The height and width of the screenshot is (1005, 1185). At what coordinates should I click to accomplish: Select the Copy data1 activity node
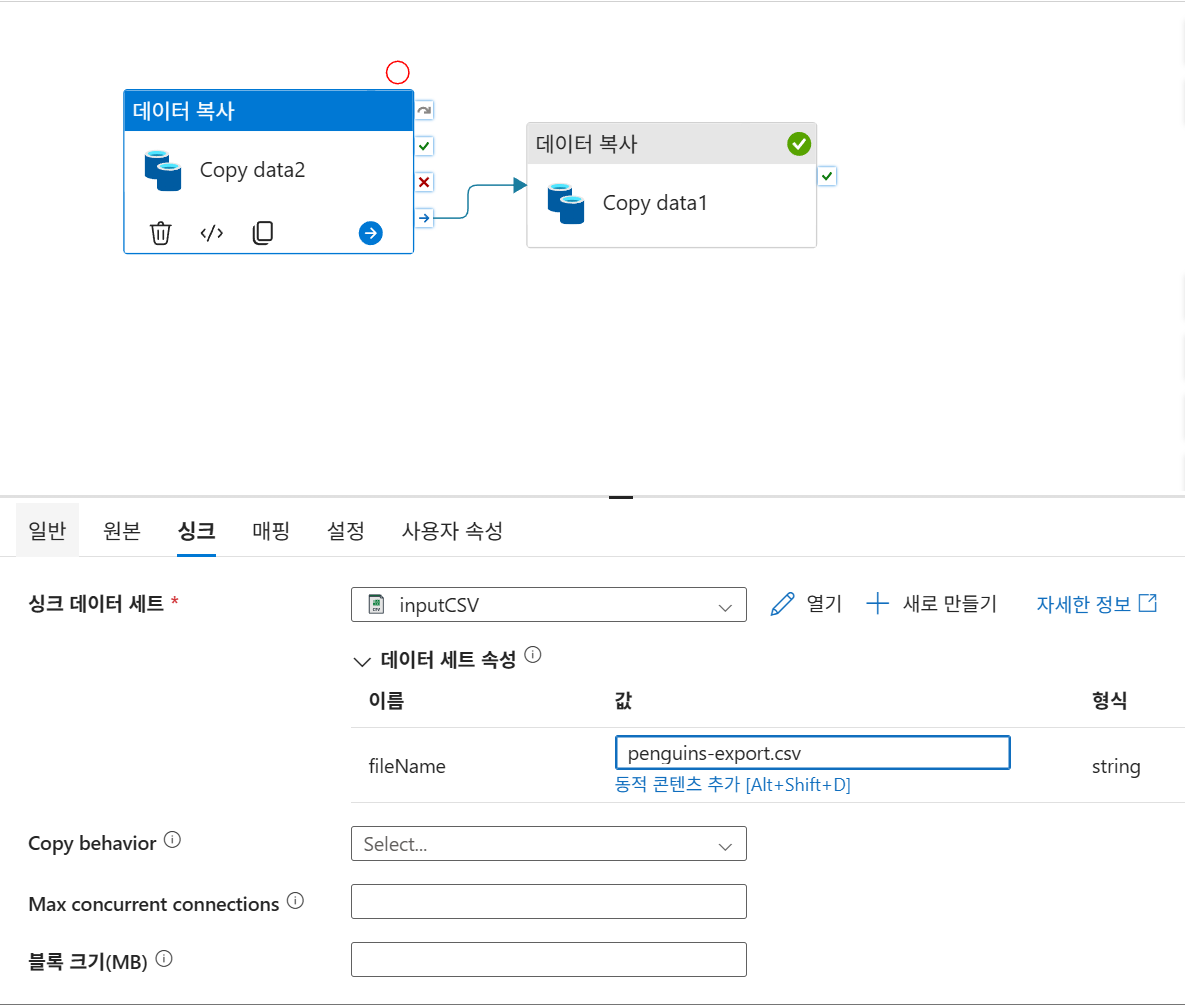pos(672,185)
